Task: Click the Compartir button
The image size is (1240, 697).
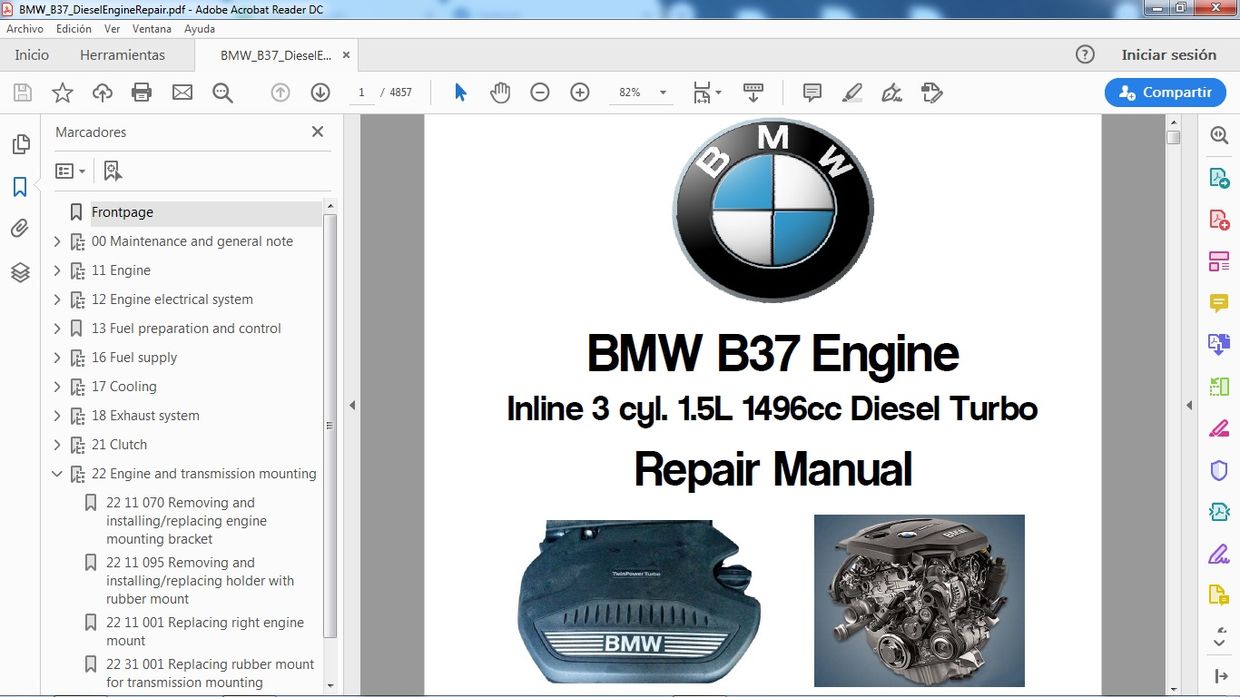Action: [x=1165, y=92]
